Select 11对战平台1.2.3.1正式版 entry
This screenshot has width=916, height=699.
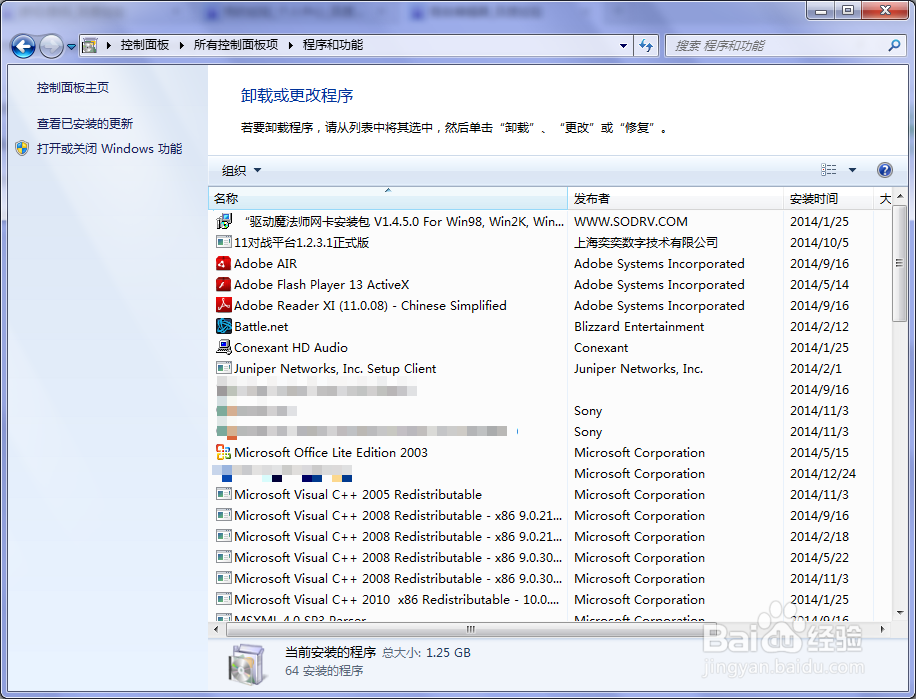pyautogui.click(x=301, y=242)
